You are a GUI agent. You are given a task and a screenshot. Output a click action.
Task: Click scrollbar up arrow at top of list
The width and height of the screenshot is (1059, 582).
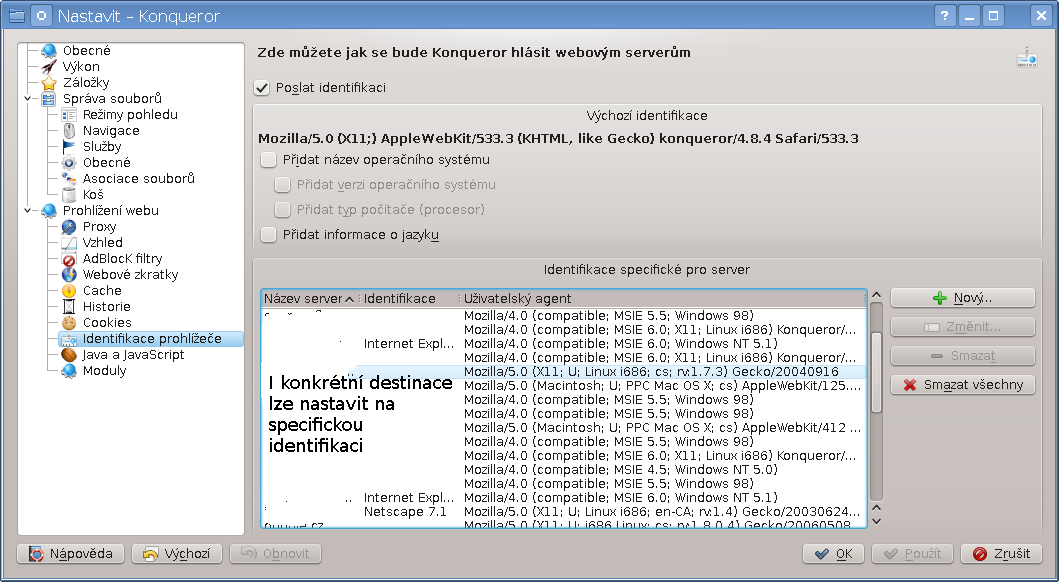point(877,295)
